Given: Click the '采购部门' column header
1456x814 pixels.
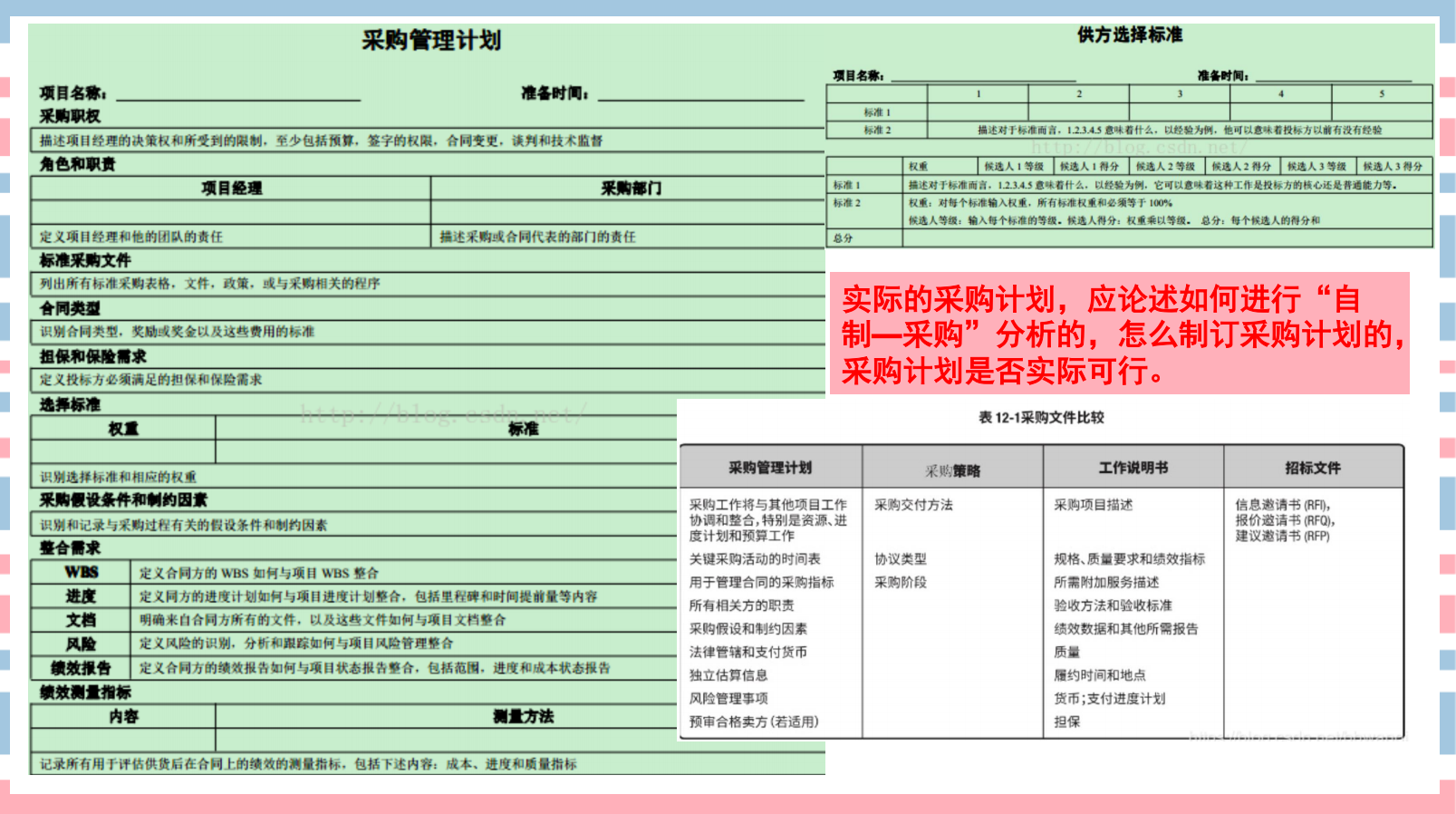Looking at the screenshot, I should tap(632, 188).
